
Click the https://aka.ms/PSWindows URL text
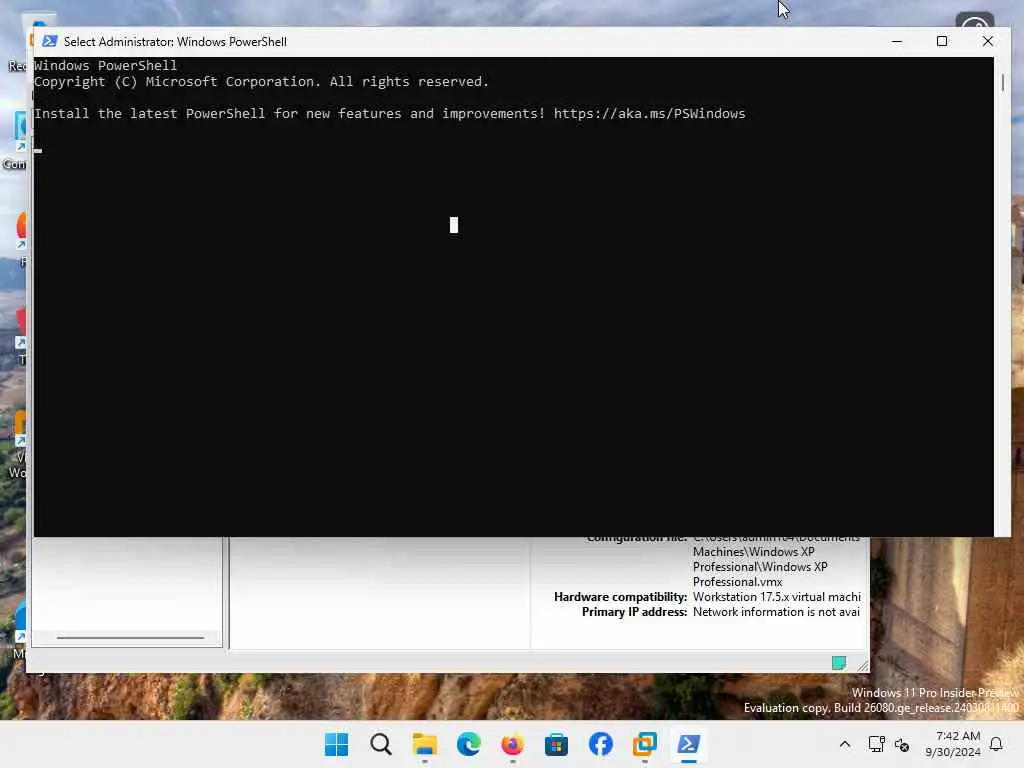point(649,114)
